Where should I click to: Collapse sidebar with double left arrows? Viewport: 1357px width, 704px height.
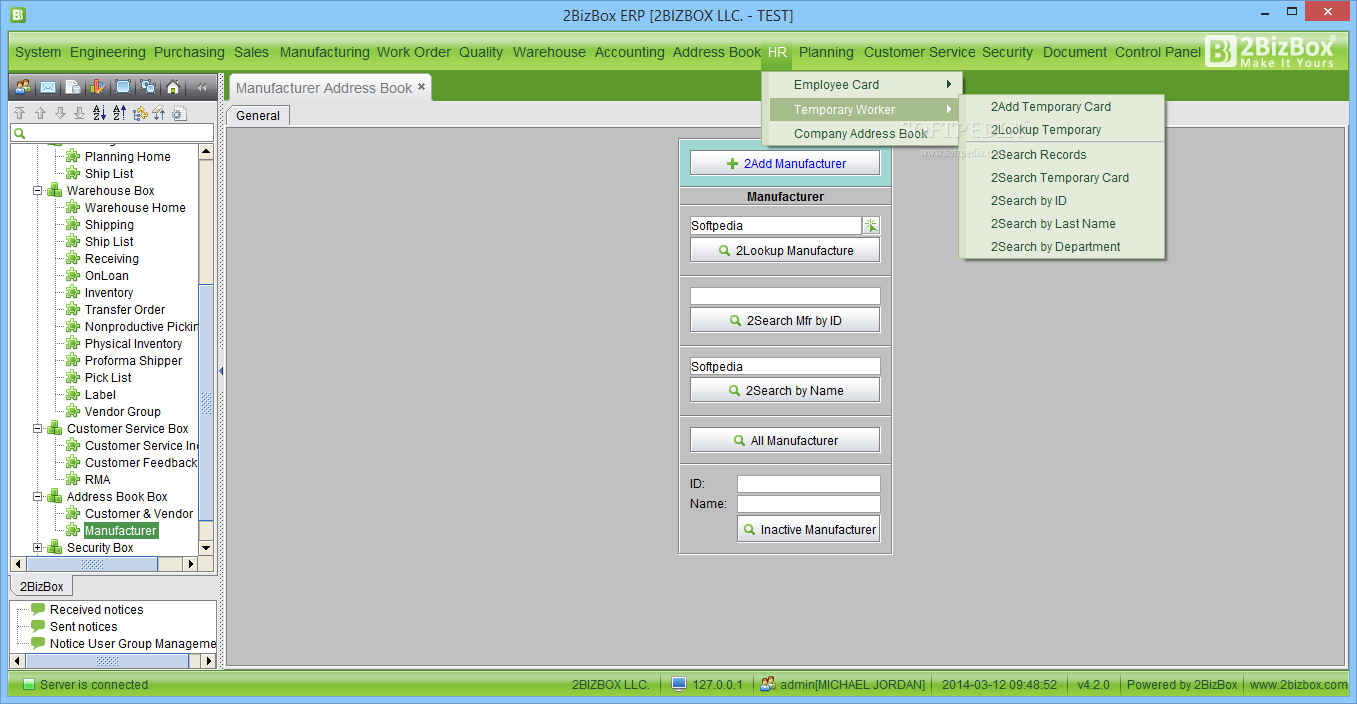pyautogui.click(x=201, y=87)
